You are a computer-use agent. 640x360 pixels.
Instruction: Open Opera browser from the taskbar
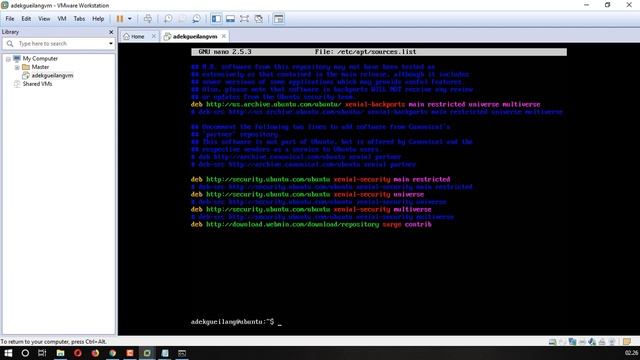click(x=78, y=353)
